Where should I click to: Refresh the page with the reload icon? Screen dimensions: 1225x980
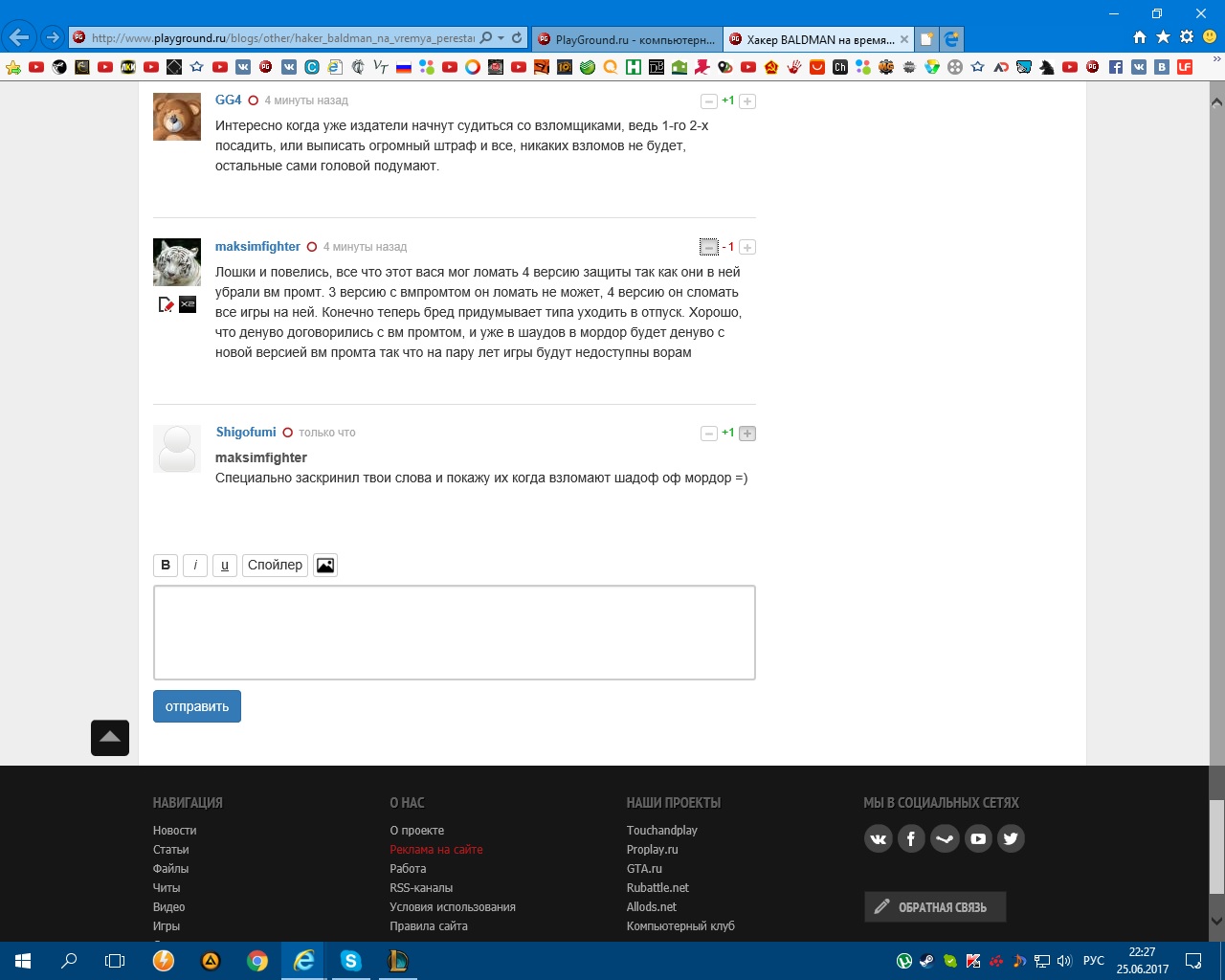tap(517, 38)
